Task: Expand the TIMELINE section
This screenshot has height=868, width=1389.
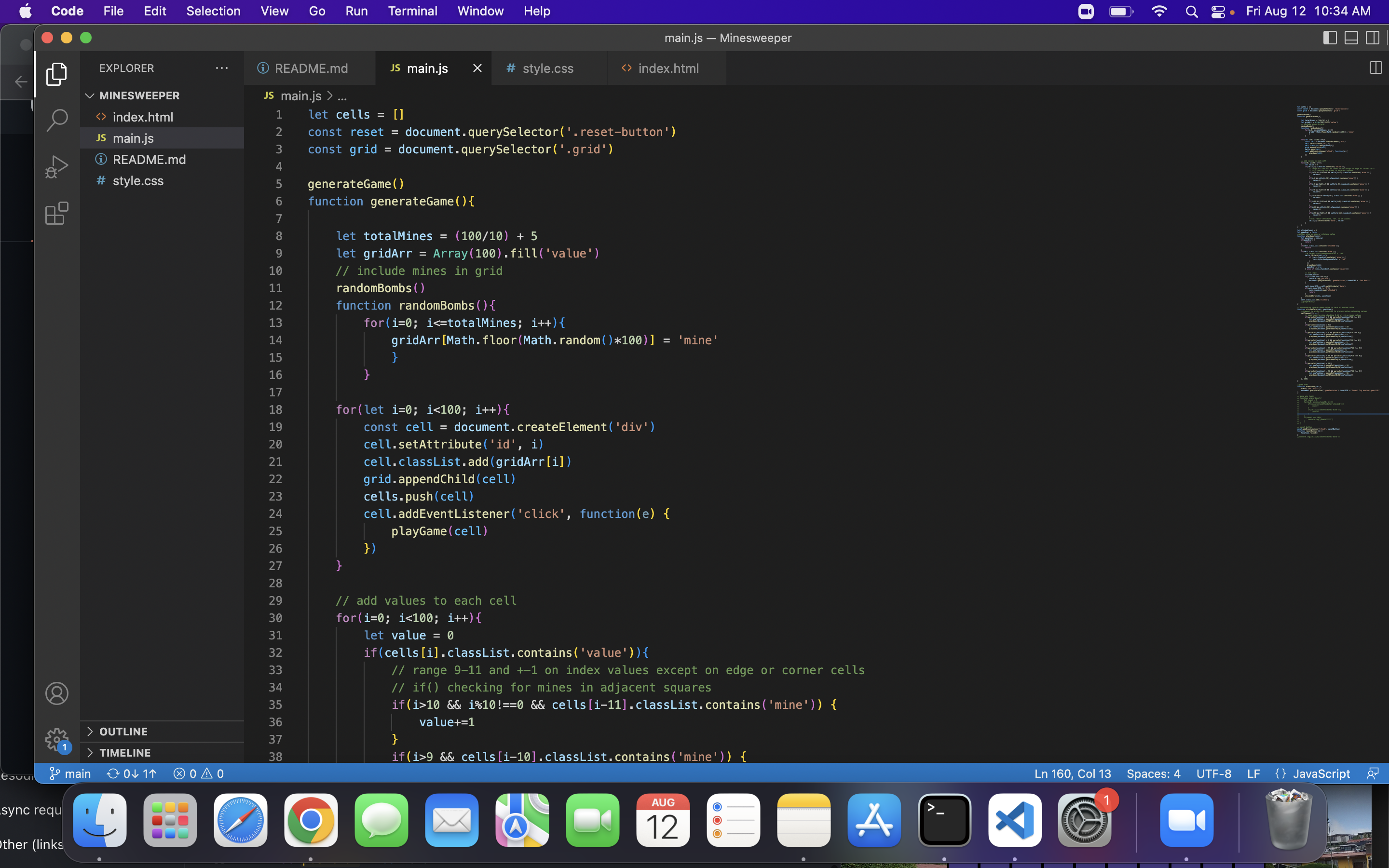Action: 162,753
